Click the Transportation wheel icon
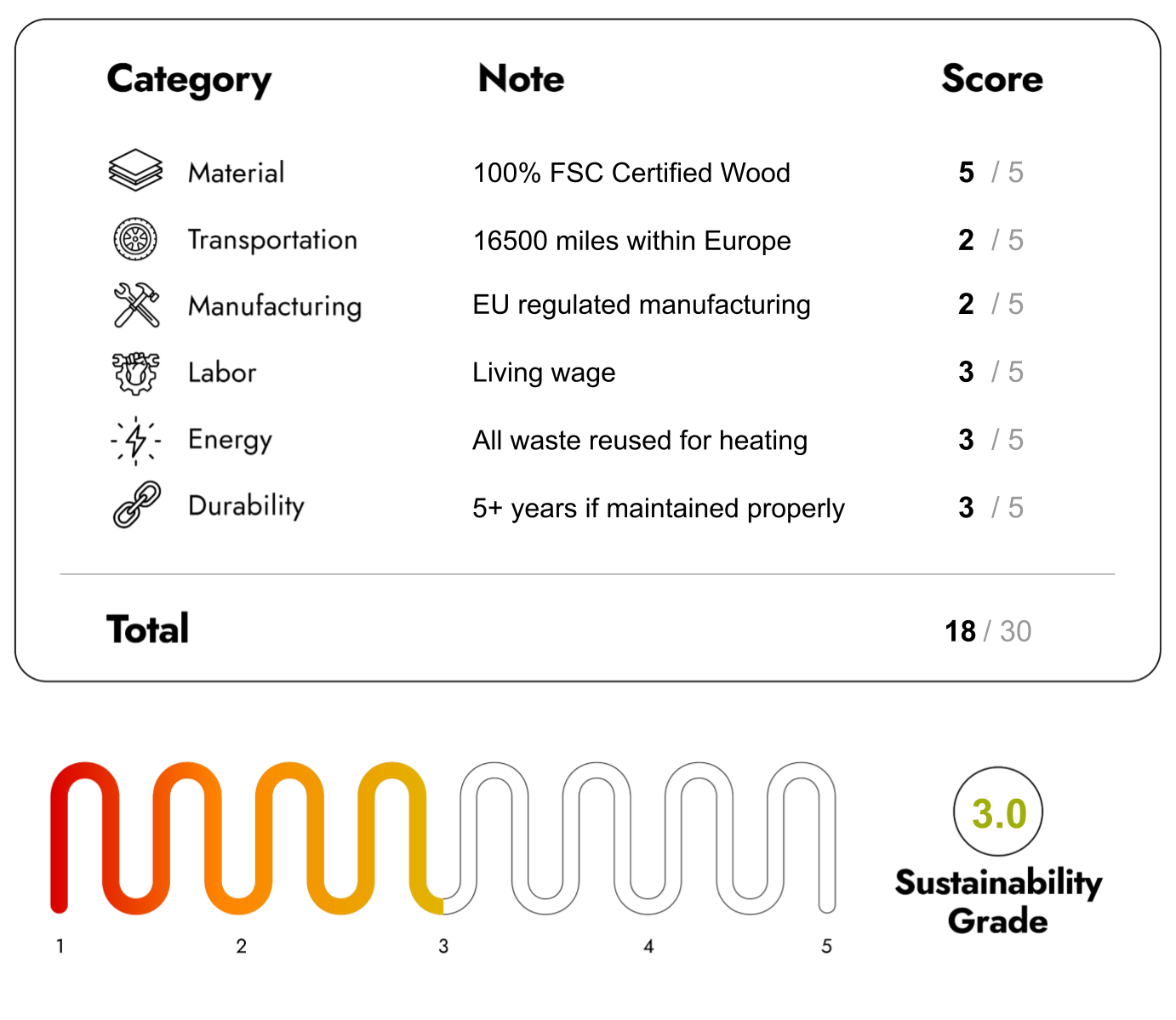1176x1020 pixels. click(135, 239)
